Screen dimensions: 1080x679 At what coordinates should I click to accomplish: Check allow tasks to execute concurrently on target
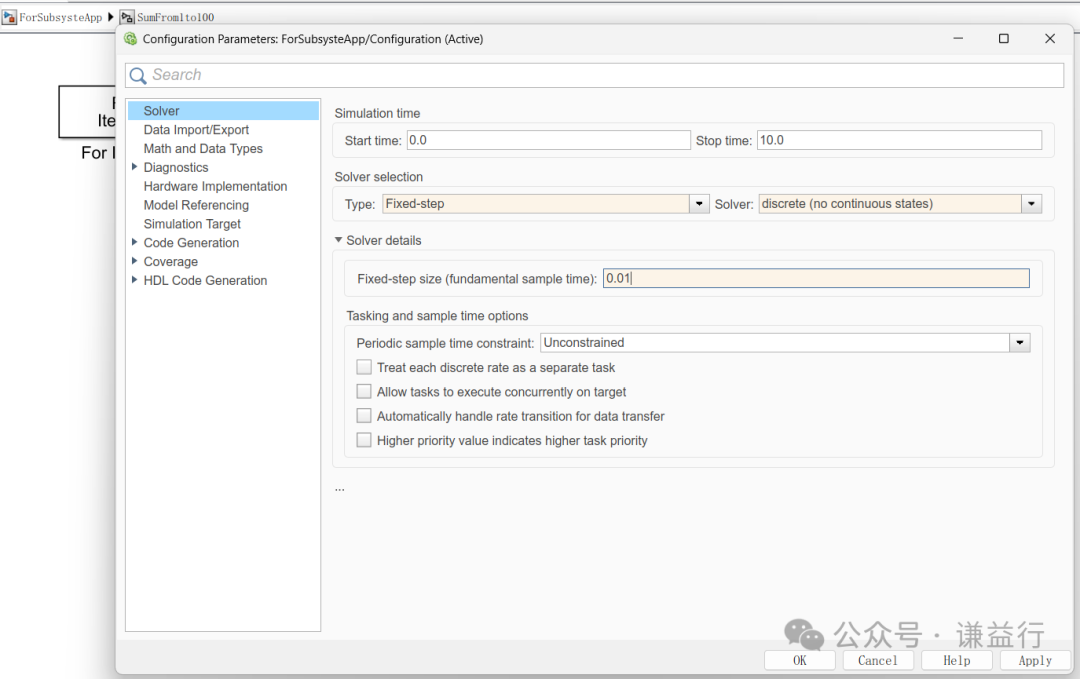(364, 391)
